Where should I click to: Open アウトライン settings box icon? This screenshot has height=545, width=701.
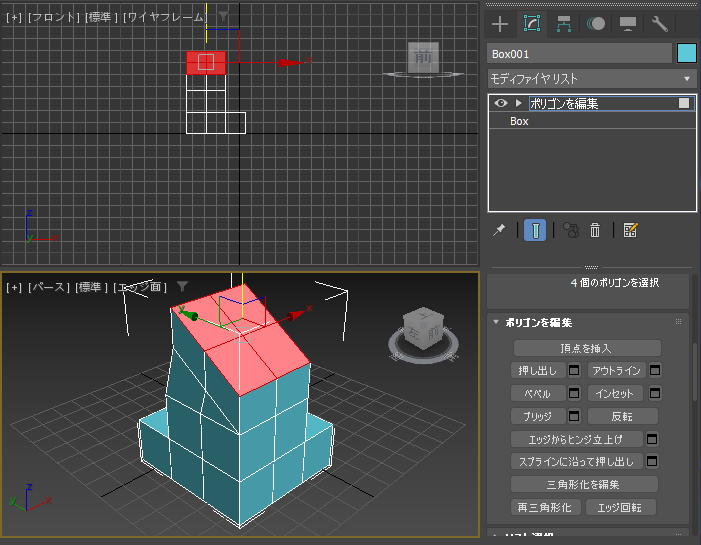pos(655,370)
